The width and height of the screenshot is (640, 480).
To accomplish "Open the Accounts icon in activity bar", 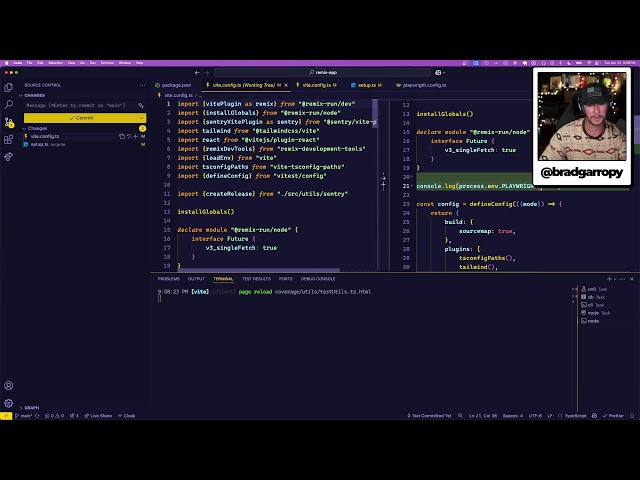I will pos(8,386).
